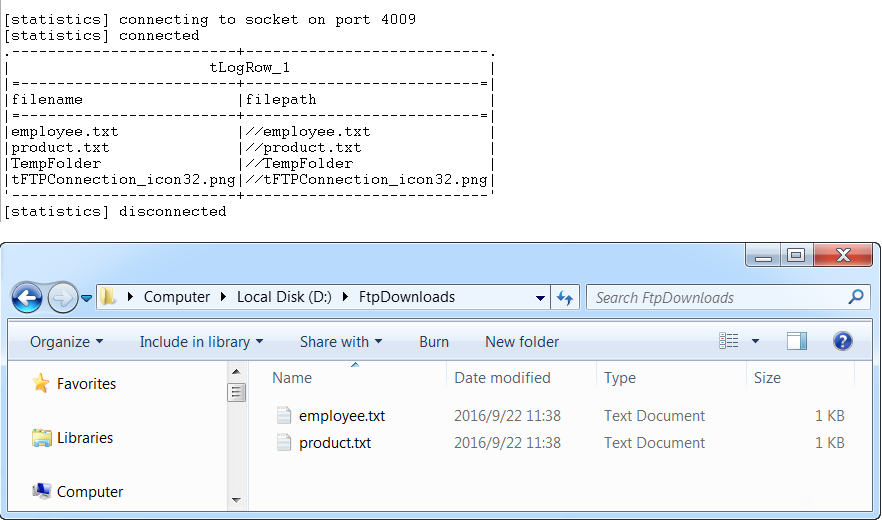
Task: Click employee.txt's 1 KB size cell
Action: pos(830,416)
